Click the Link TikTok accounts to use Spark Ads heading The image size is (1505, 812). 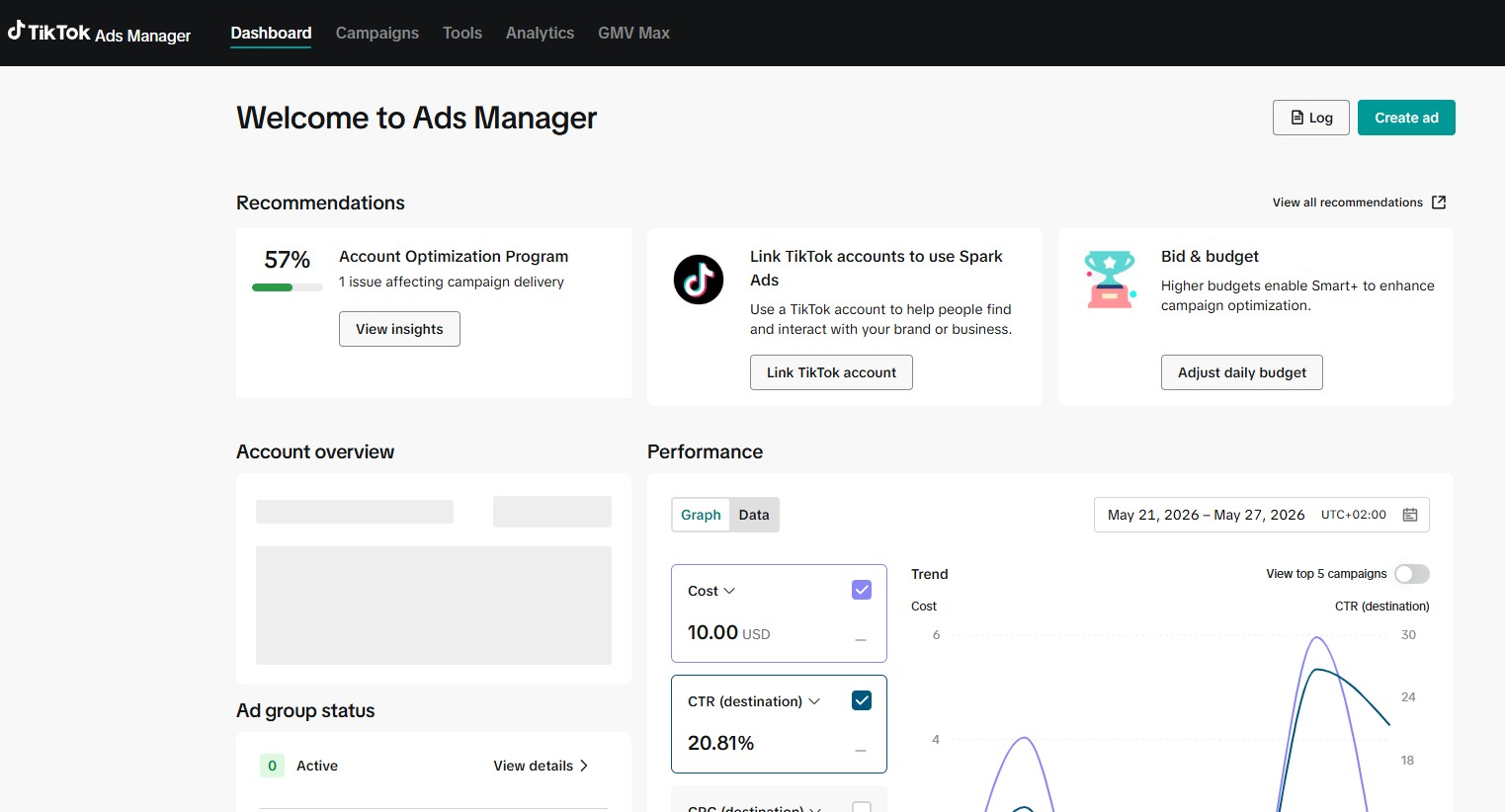pyautogui.click(x=877, y=268)
